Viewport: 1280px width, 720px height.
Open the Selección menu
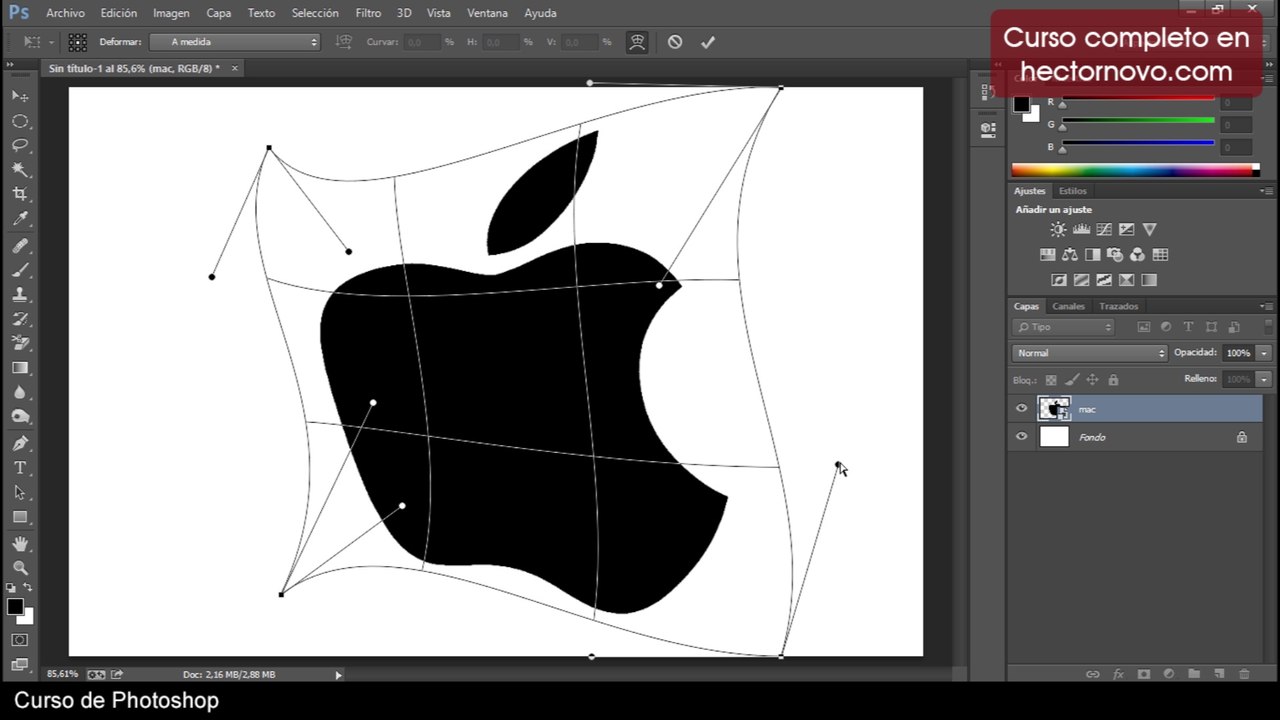click(x=315, y=13)
